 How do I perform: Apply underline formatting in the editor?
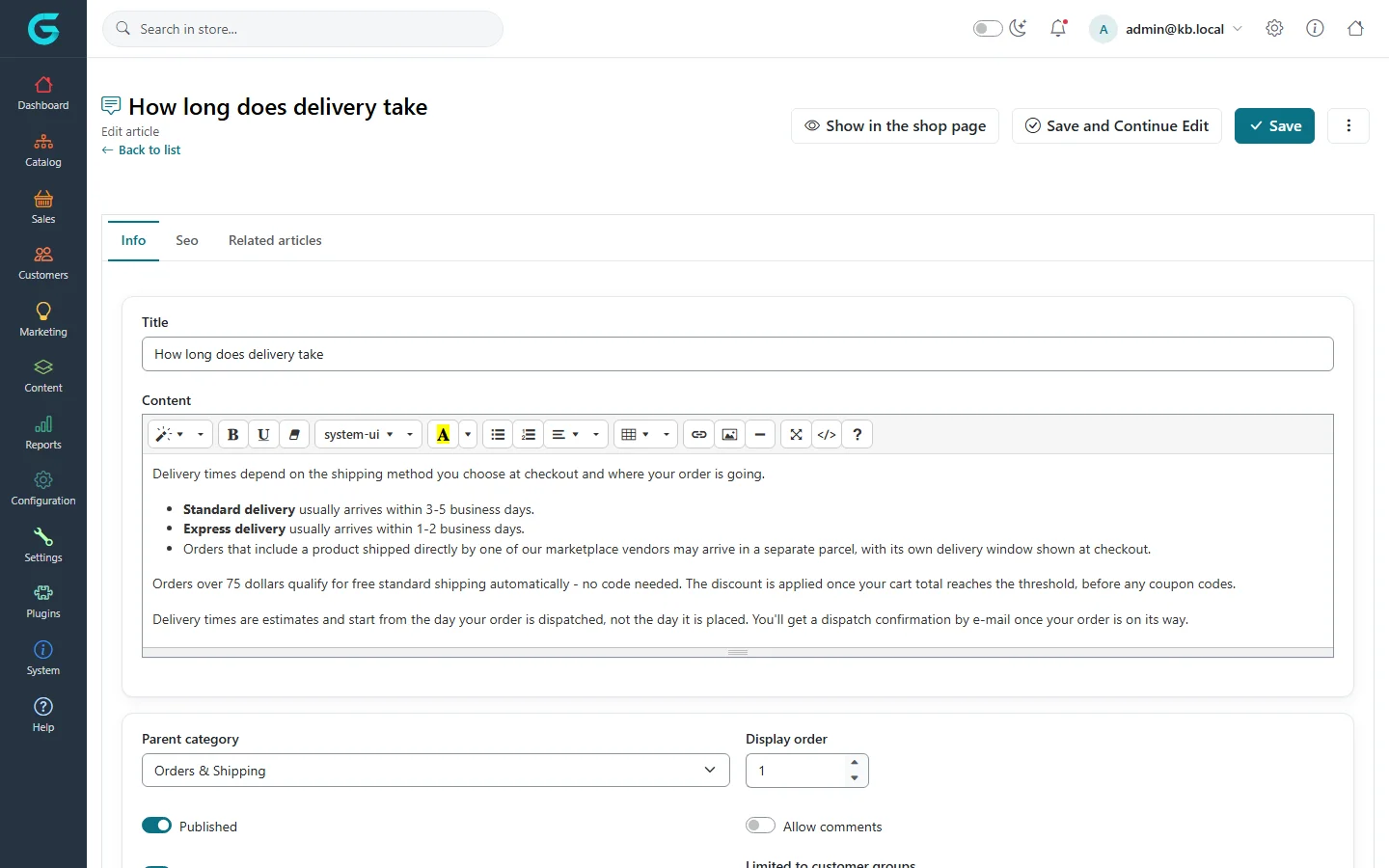pyautogui.click(x=263, y=435)
